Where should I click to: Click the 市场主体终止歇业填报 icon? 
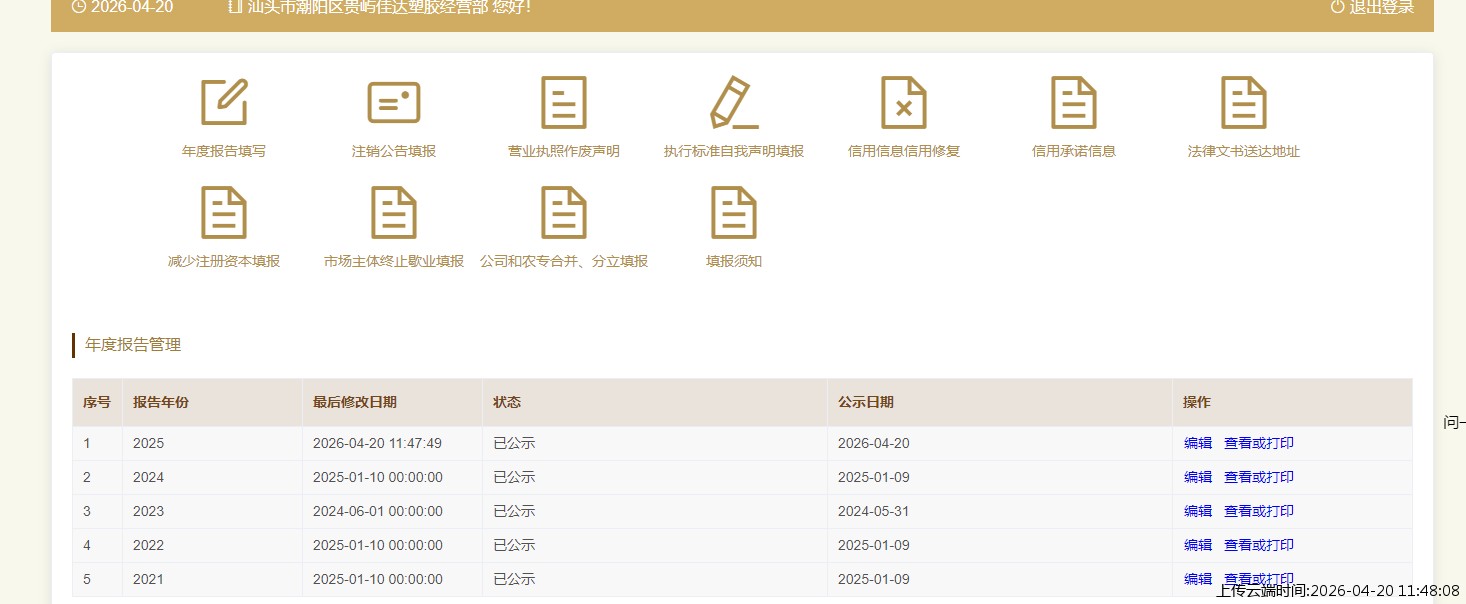click(394, 213)
